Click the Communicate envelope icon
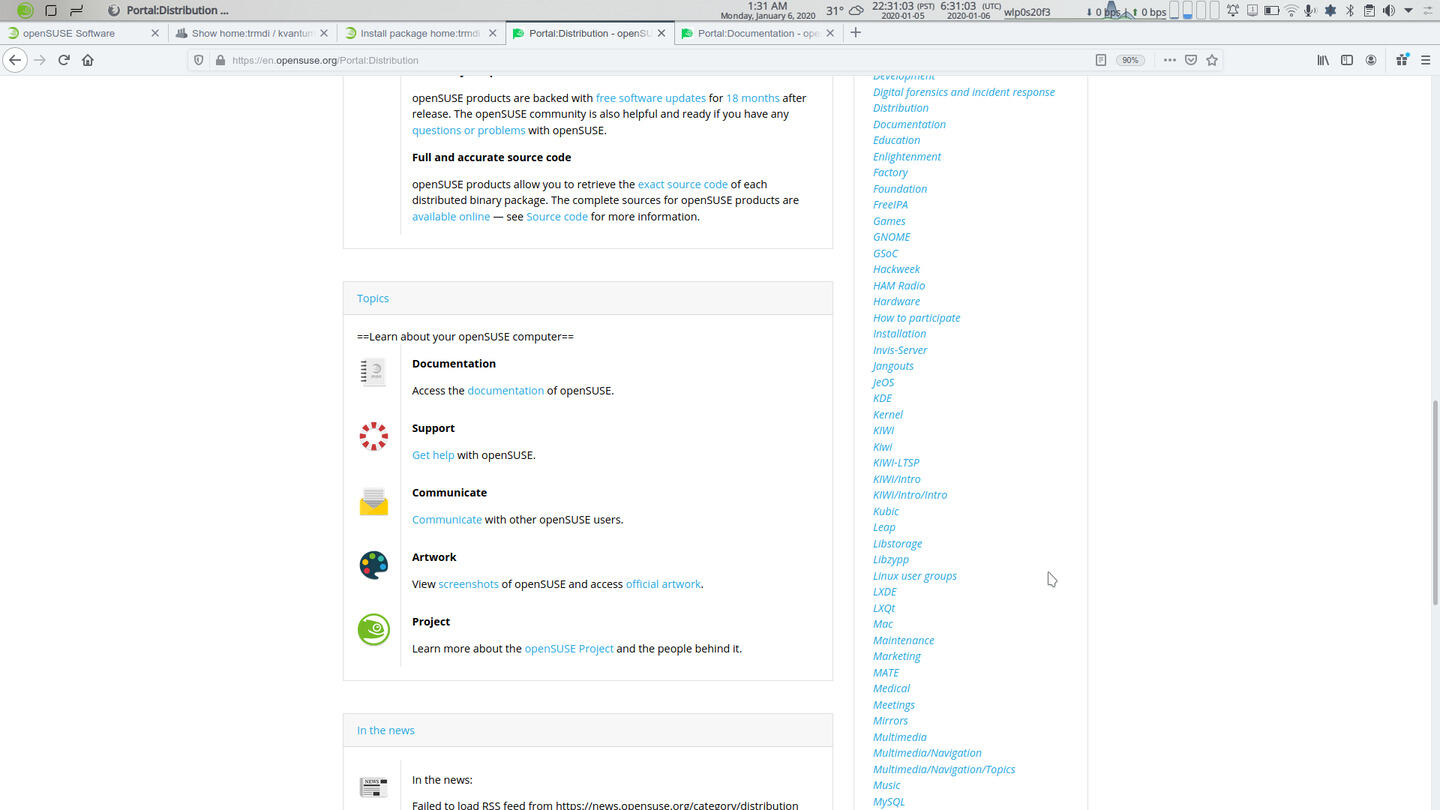The image size is (1440, 810). (x=373, y=501)
